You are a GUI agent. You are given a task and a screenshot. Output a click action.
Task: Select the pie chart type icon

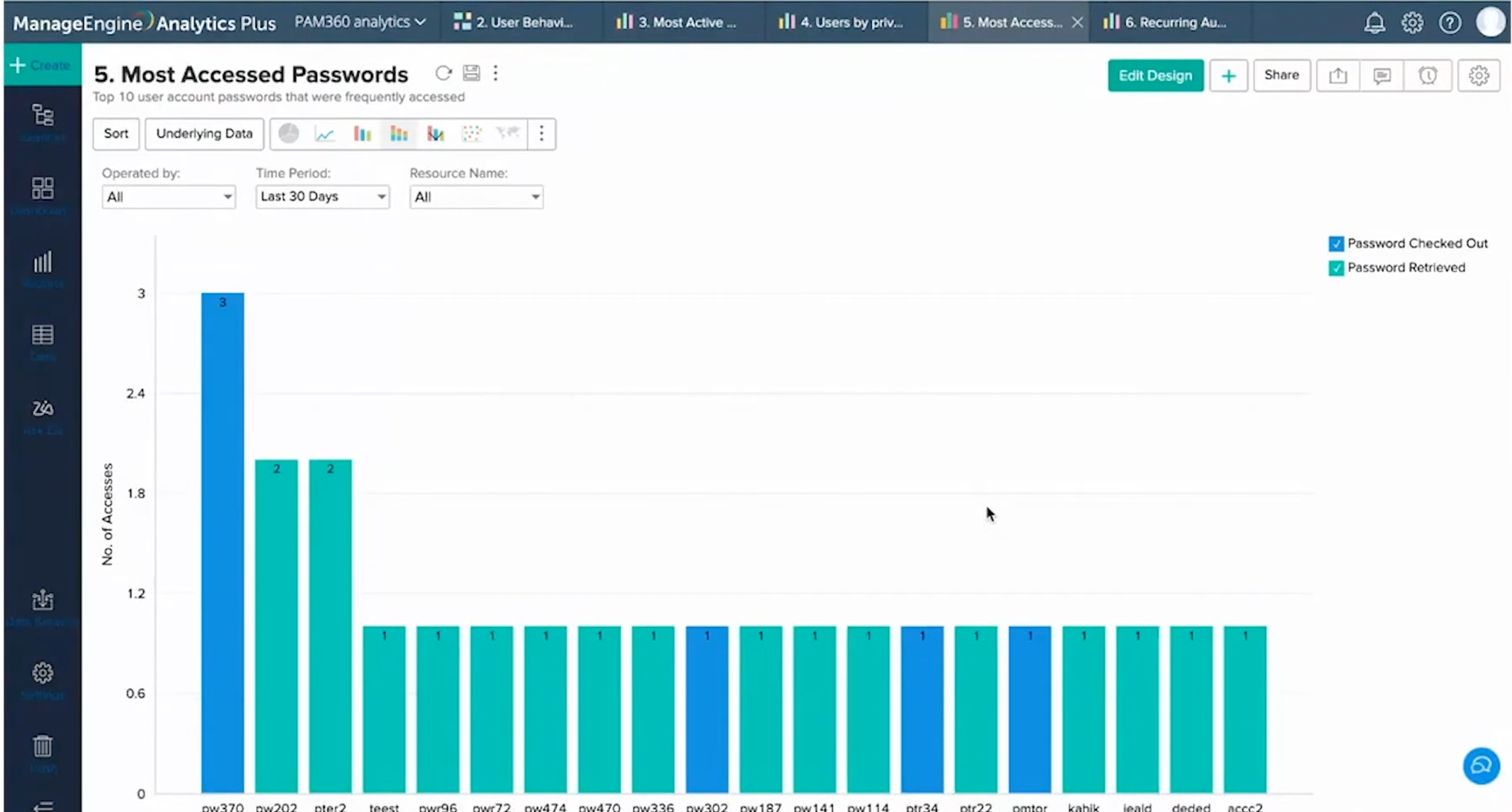click(288, 134)
